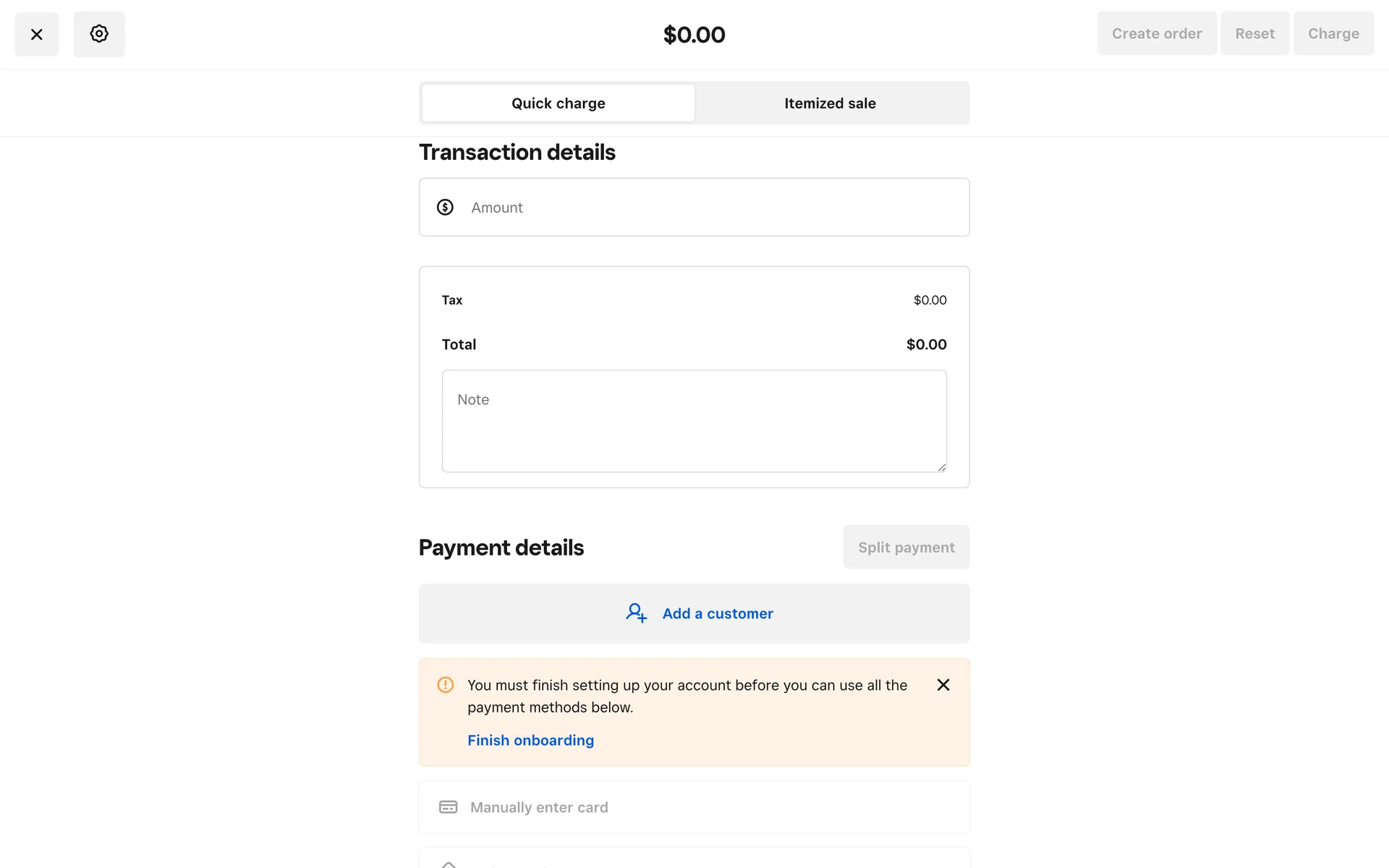
Task: Click the credit card icon
Action: 449,807
